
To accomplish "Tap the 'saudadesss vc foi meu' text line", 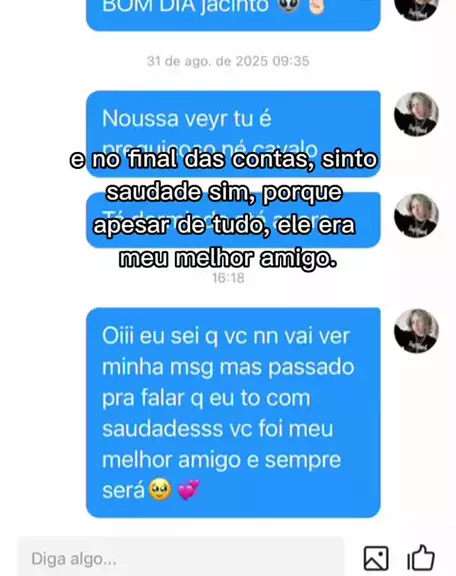I will point(218,429).
